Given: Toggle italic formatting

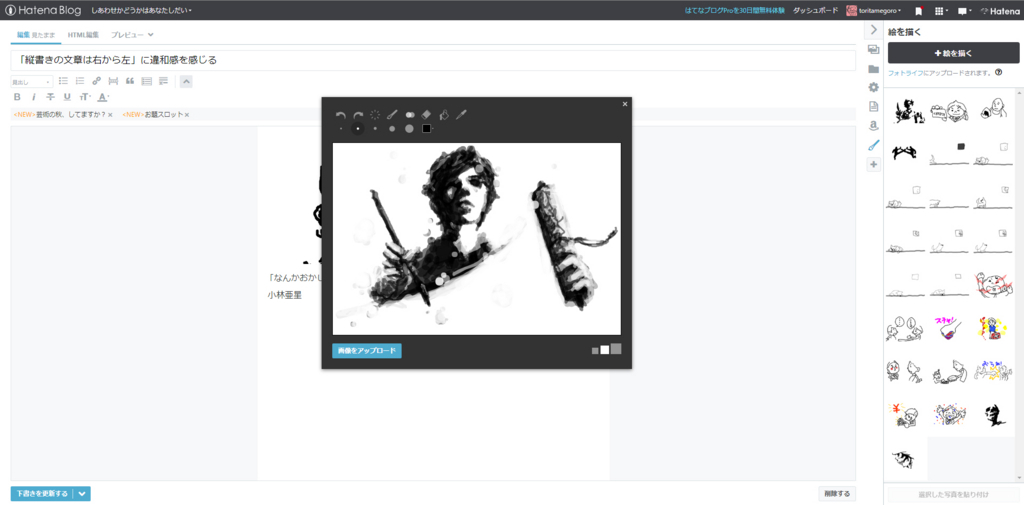Looking at the screenshot, I should [x=34, y=97].
